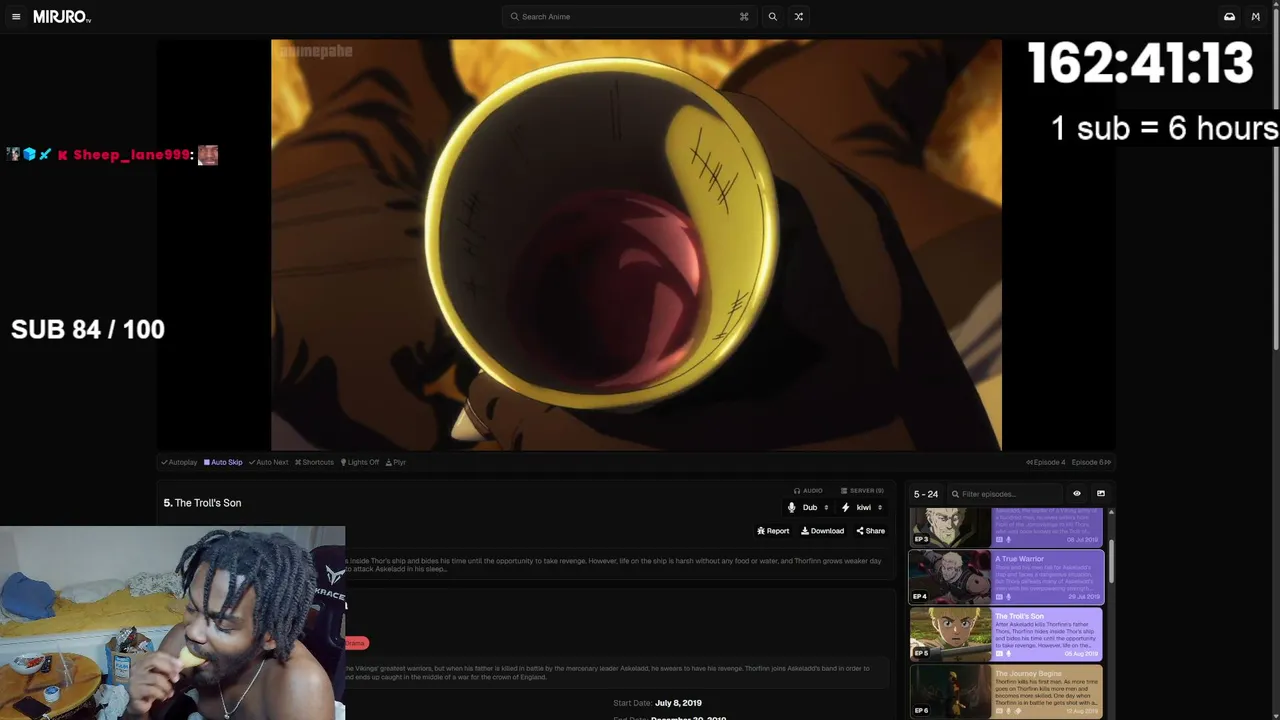Download the current episode
The image size is (1280, 720).
click(x=822, y=531)
